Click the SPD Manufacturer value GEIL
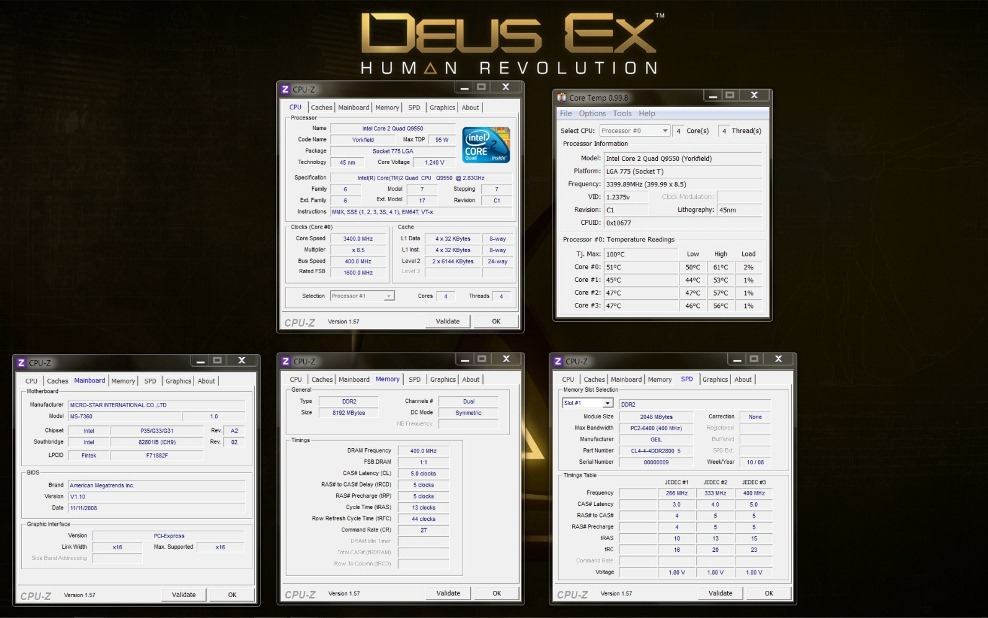This screenshot has width=988, height=618. [655, 440]
